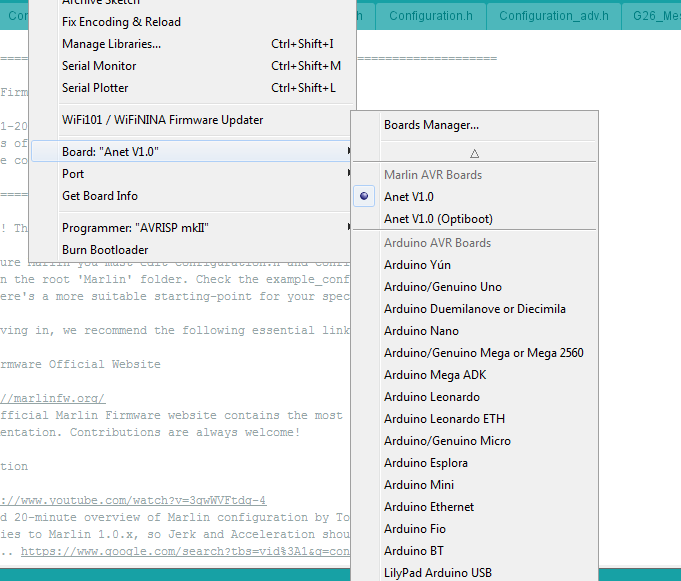Screen dimensions: 681x581
Task: Choose Arduino Ethernet board
Action: pyautogui.click(x=474, y=507)
